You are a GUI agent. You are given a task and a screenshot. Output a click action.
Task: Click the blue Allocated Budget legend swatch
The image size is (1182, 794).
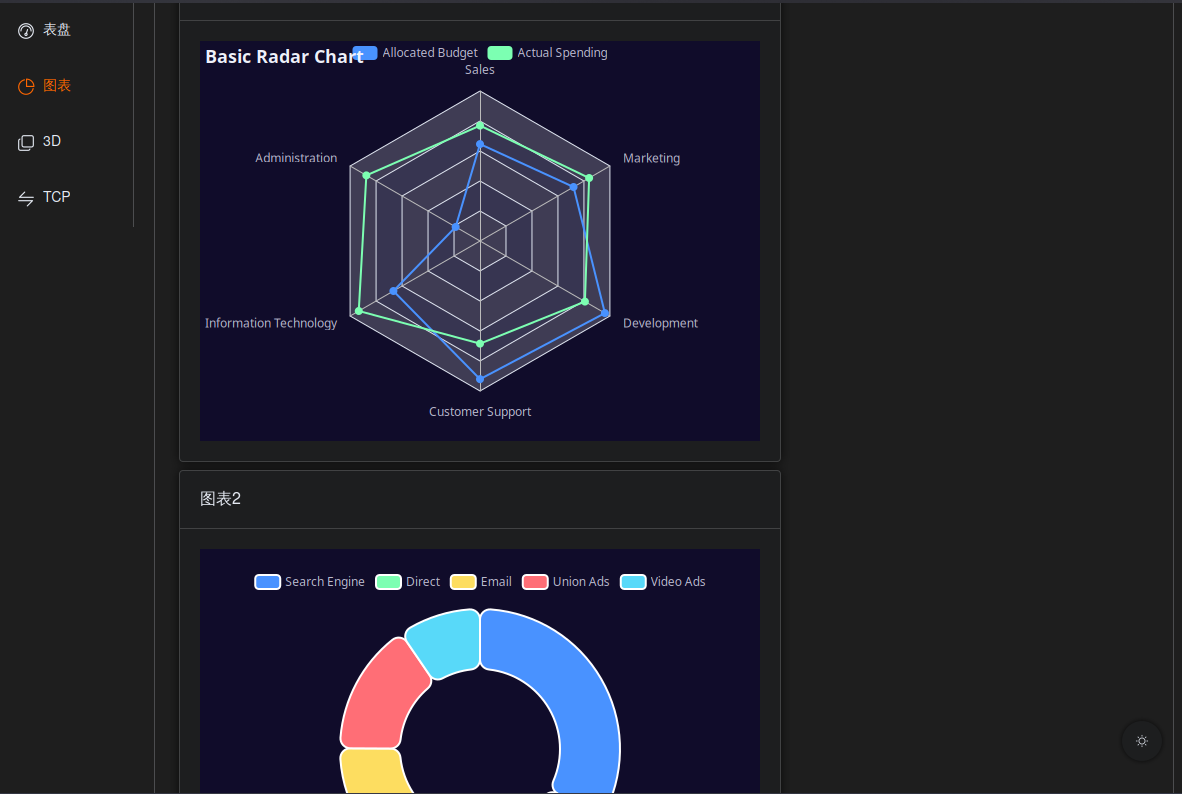(365, 53)
